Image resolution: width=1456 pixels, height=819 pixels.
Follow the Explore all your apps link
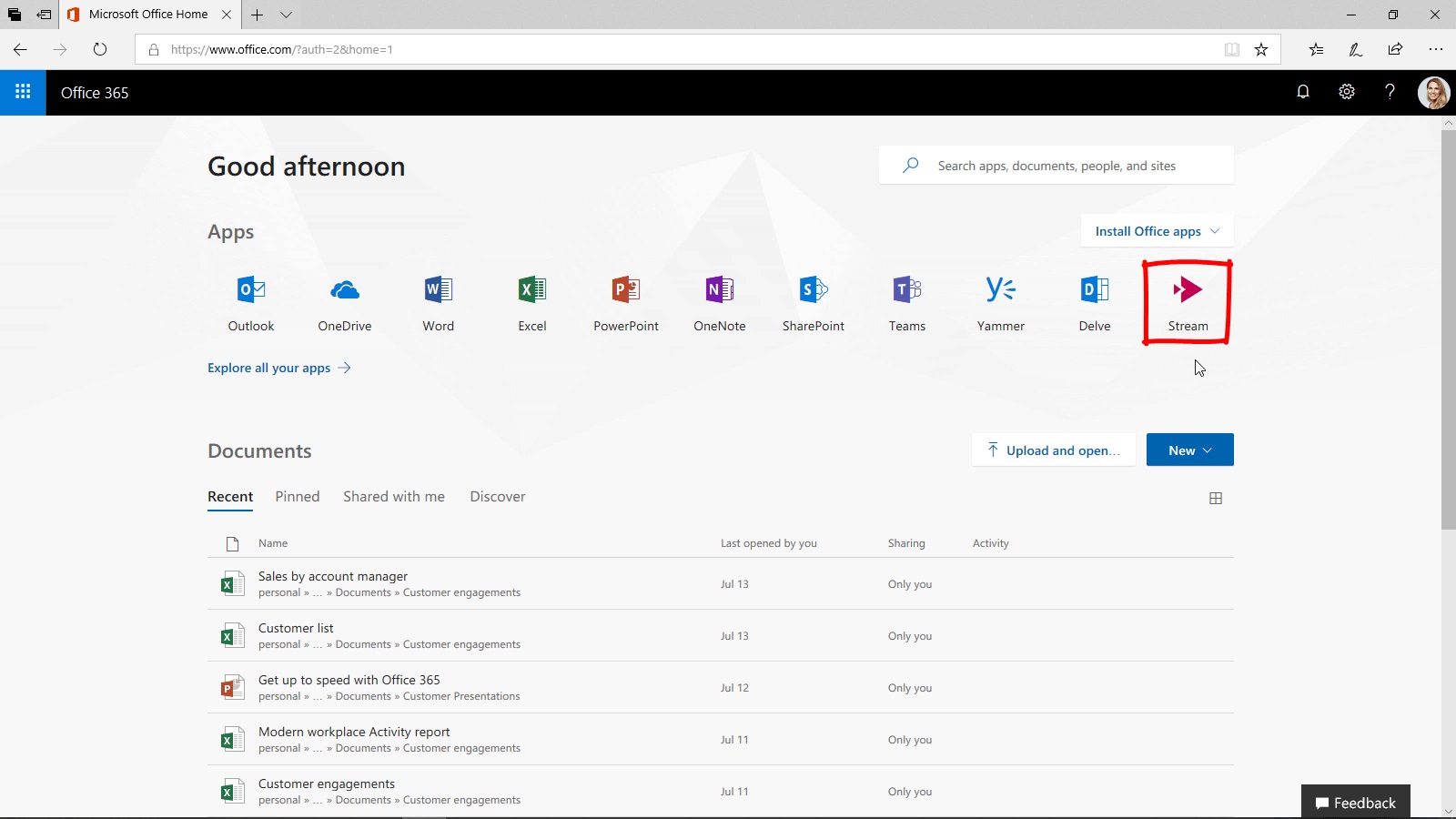[x=268, y=368]
